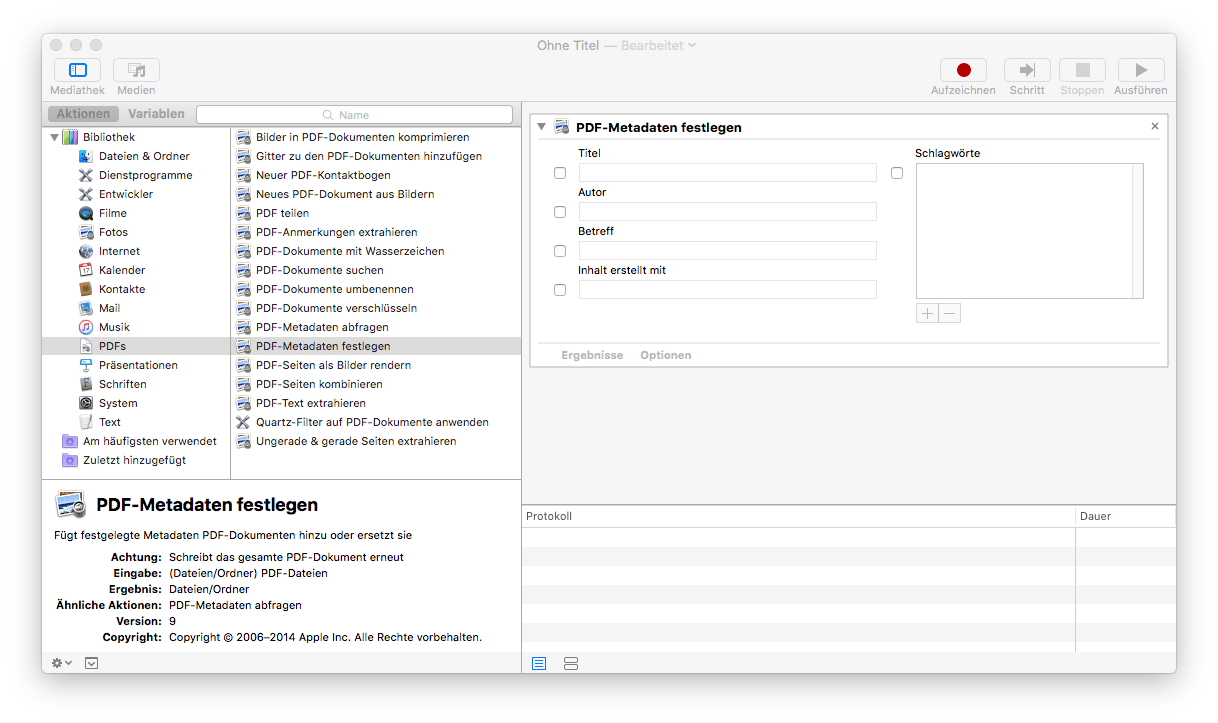Collapse the PDF-Metadaten festlegen action
Screen dimensions: 1218x723
pos(541,126)
